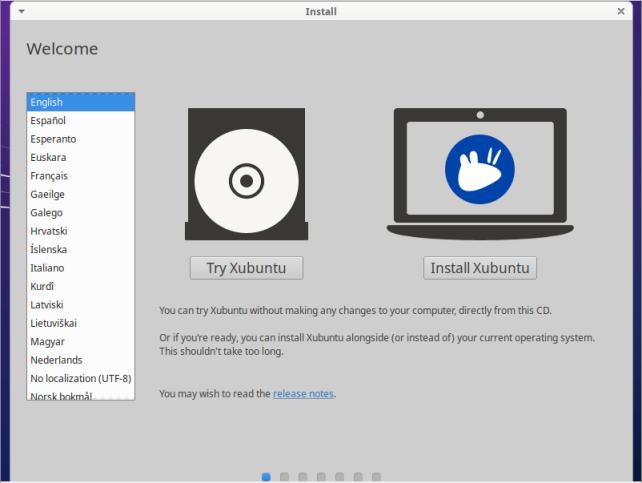The image size is (642, 483).
Task: Click the Install Xubuntu button
Action: tap(480, 268)
